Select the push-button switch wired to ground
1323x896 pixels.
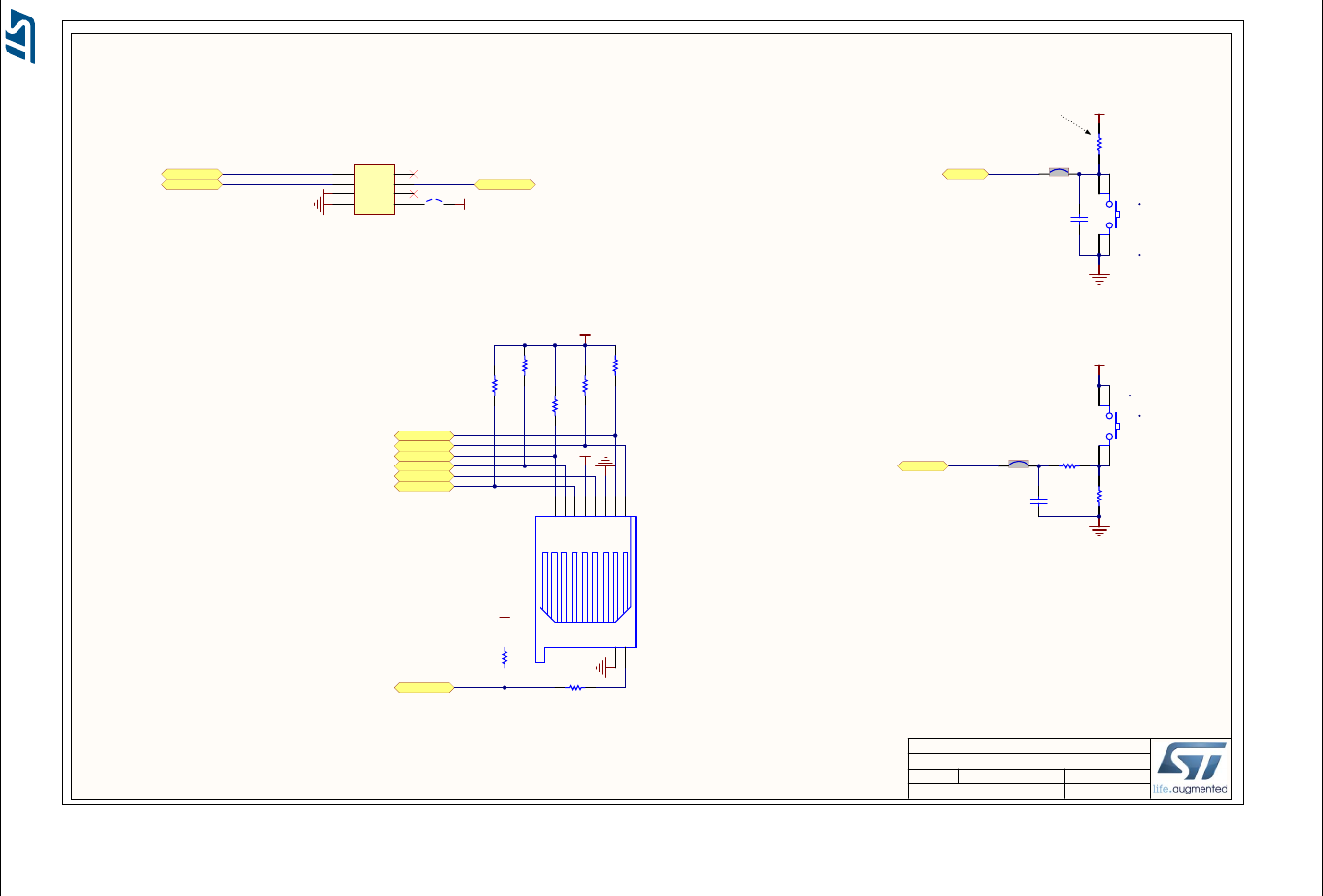tap(1112, 214)
